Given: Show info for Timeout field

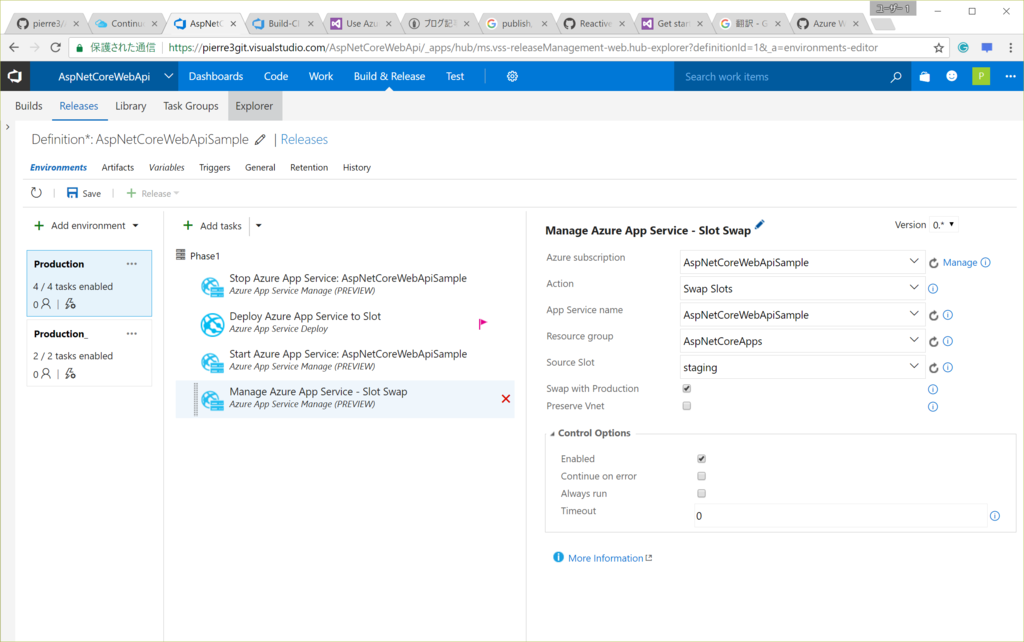Looking at the screenshot, I should pos(995,516).
